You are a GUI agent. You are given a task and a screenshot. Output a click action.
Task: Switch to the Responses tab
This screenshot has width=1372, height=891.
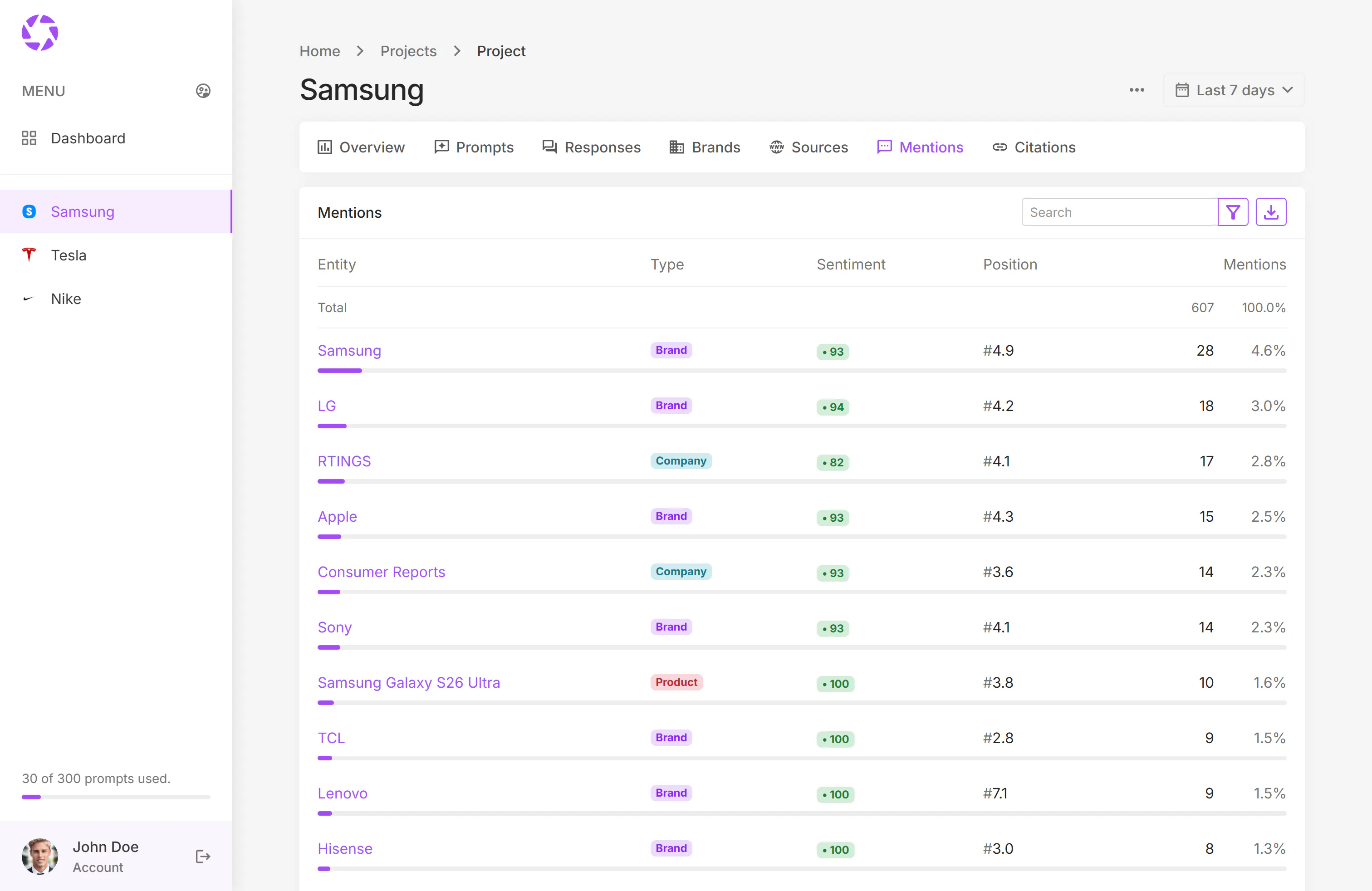click(592, 147)
